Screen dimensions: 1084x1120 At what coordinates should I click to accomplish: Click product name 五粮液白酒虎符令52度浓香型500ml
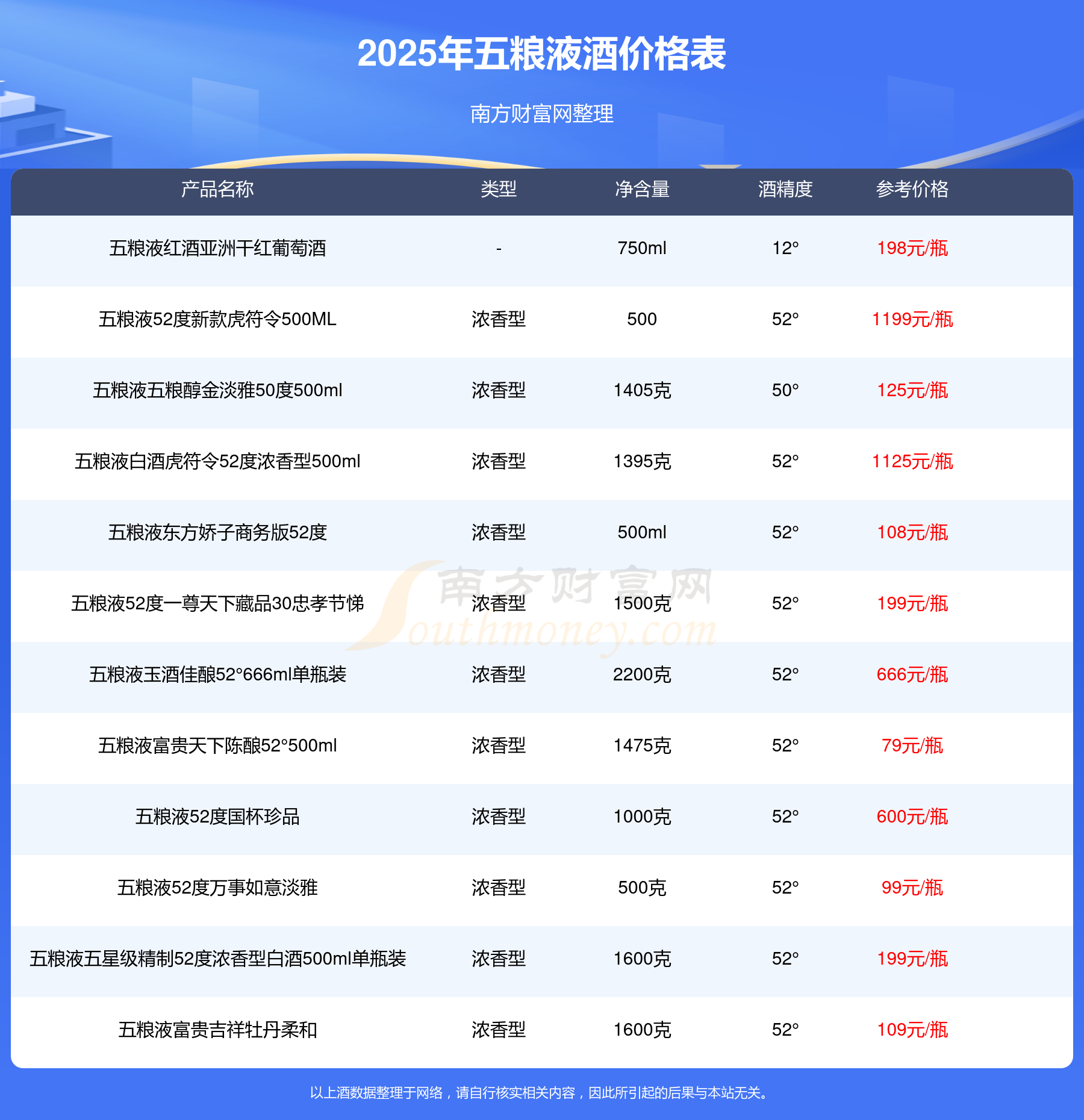tap(217, 461)
